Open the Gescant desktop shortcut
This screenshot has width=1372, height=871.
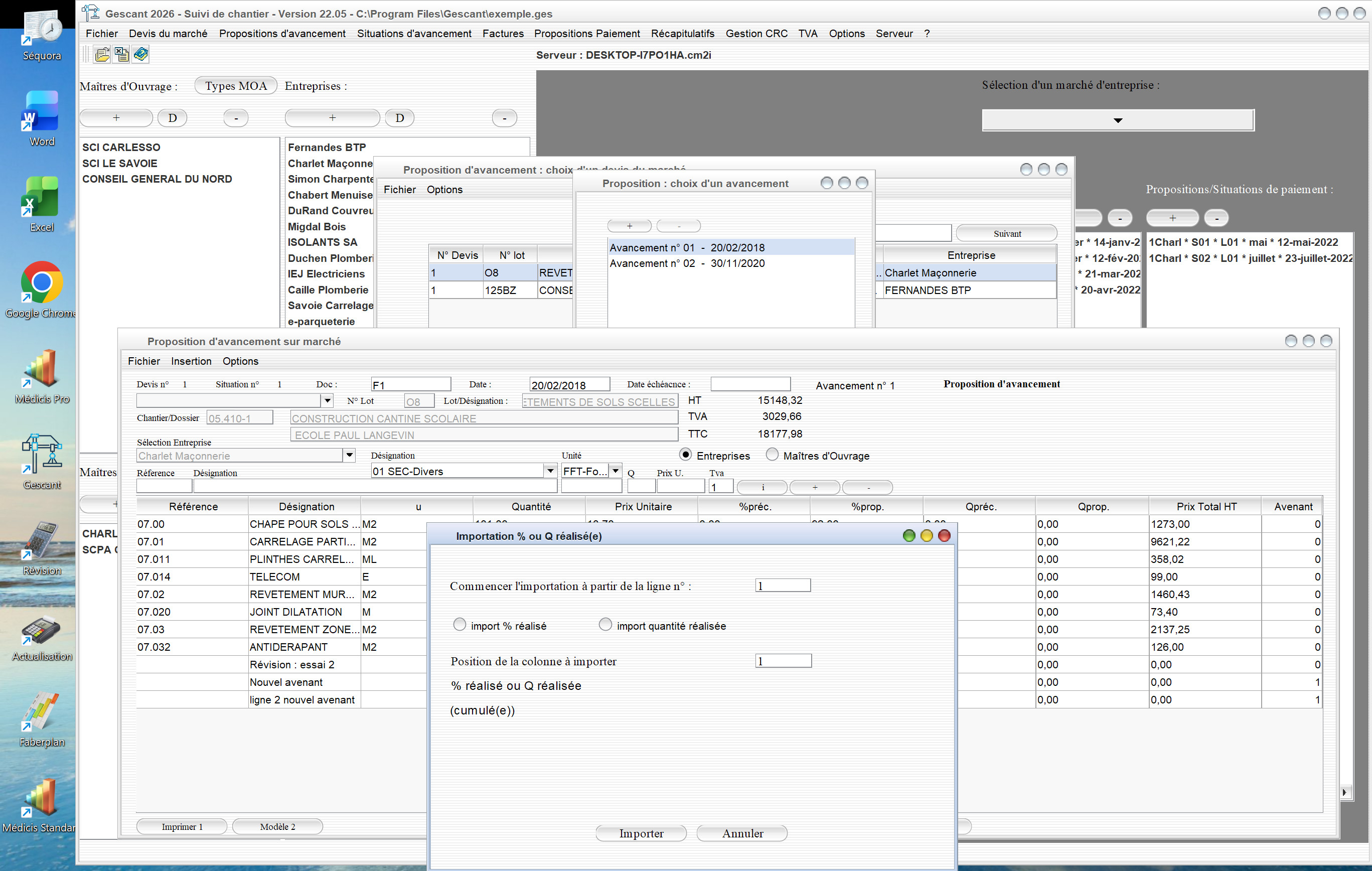point(42,461)
